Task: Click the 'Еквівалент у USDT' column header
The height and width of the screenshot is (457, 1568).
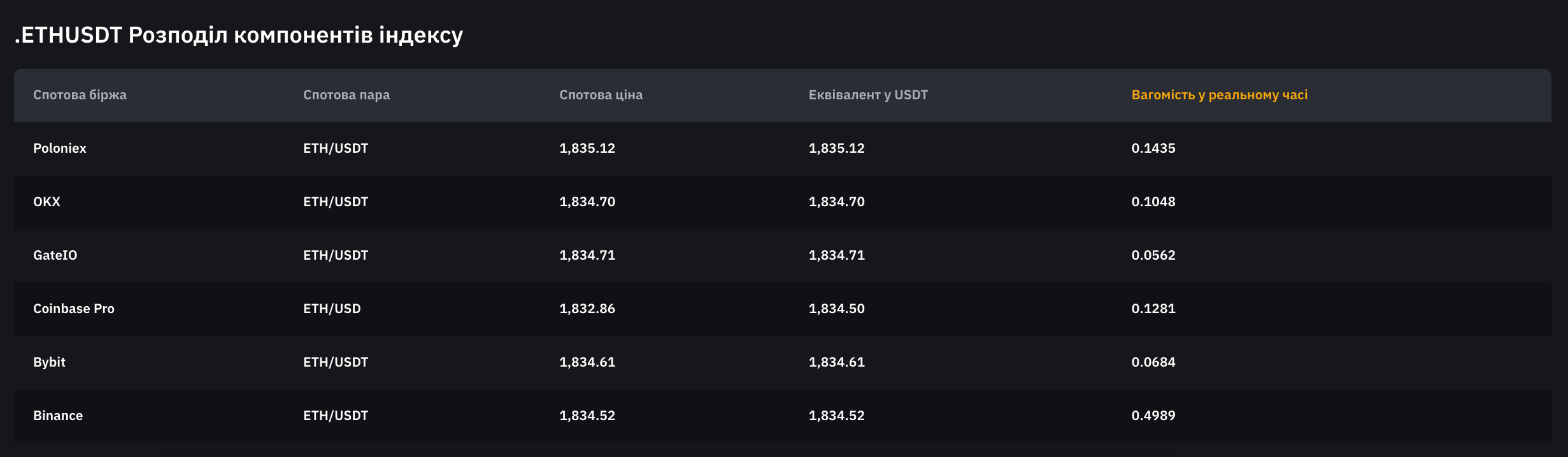Action: point(868,95)
